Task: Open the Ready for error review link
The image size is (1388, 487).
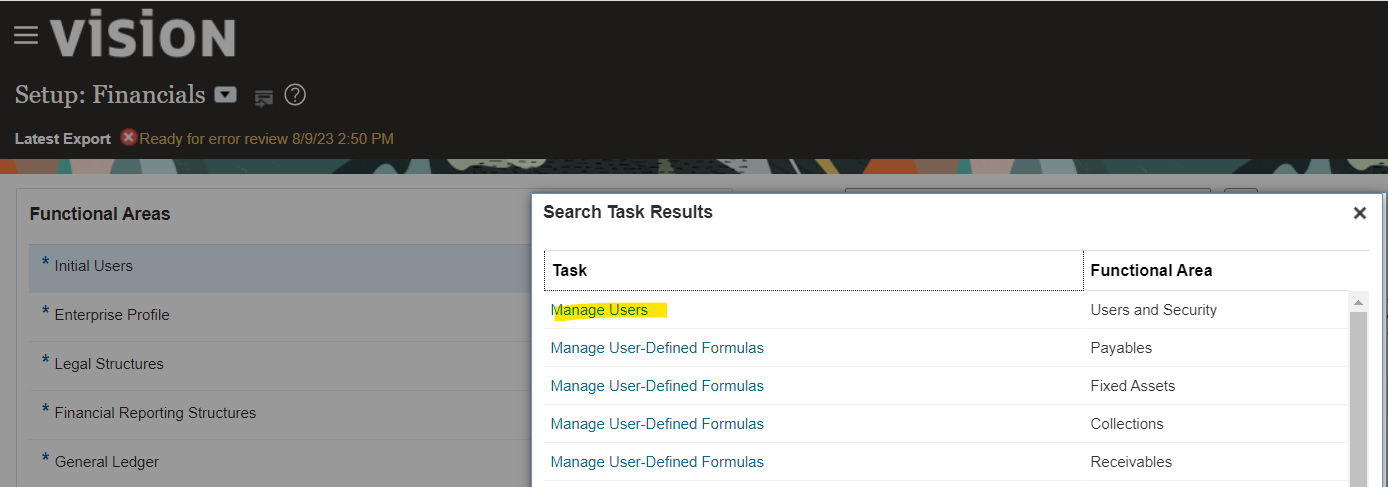Action: click(x=266, y=139)
